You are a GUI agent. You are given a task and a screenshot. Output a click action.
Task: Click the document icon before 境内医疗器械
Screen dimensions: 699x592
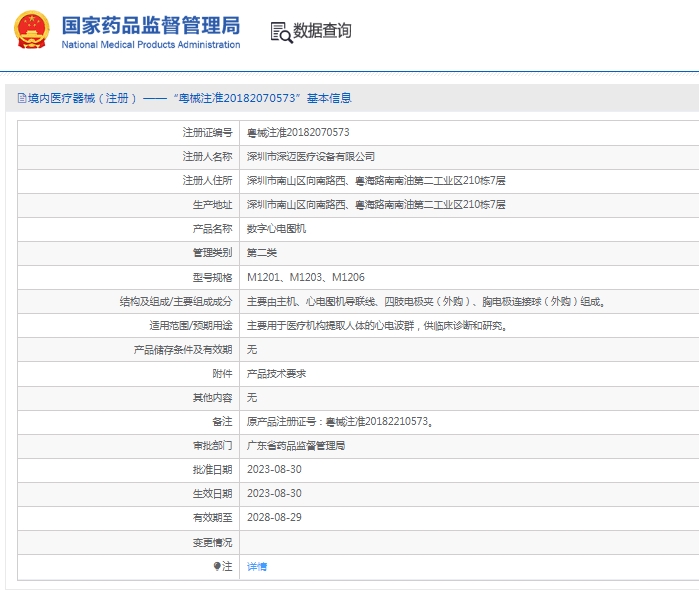(22, 98)
